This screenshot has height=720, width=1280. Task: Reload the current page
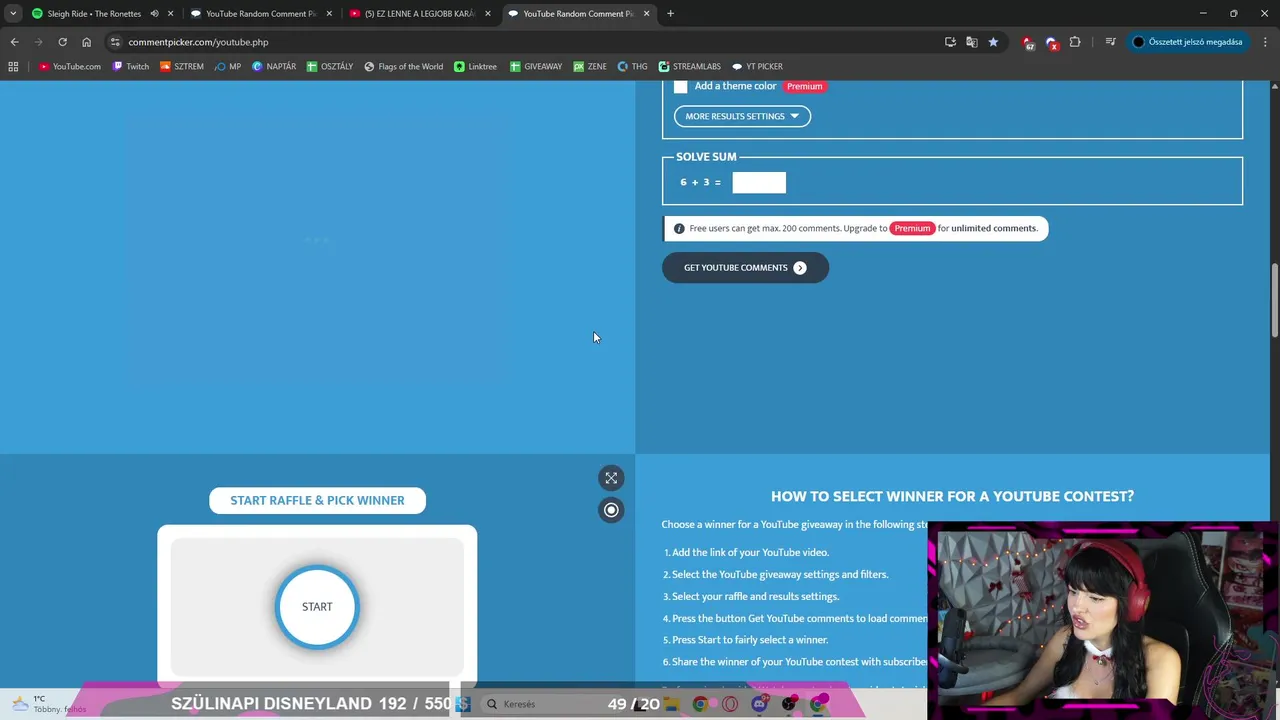coord(62,42)
